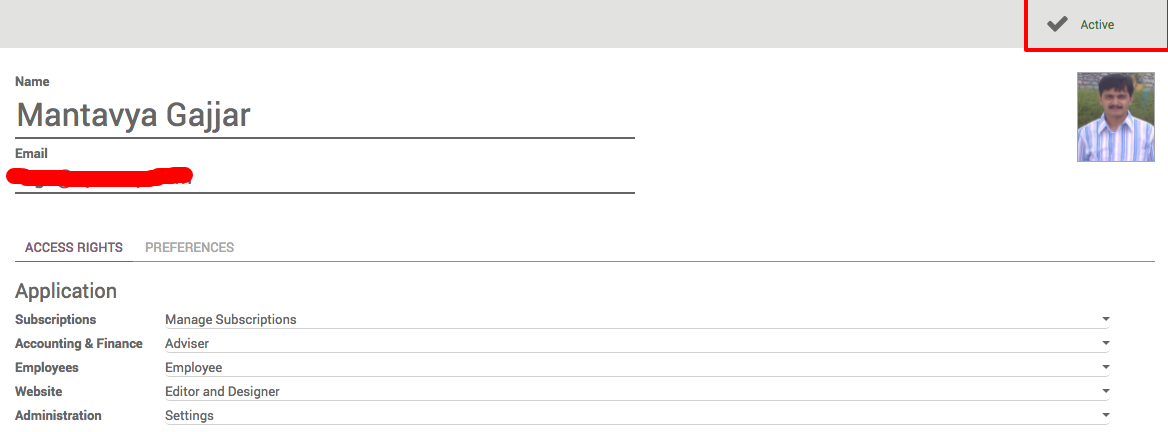
Task: Open the user profile photo
Action: point(1115,117)
